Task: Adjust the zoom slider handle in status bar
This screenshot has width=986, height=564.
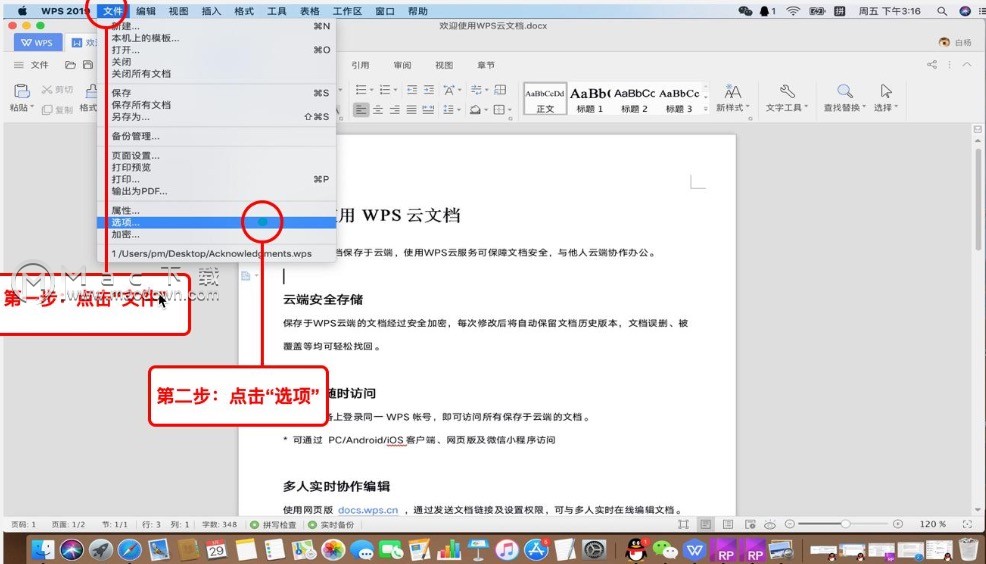Action: coord(846,524)
